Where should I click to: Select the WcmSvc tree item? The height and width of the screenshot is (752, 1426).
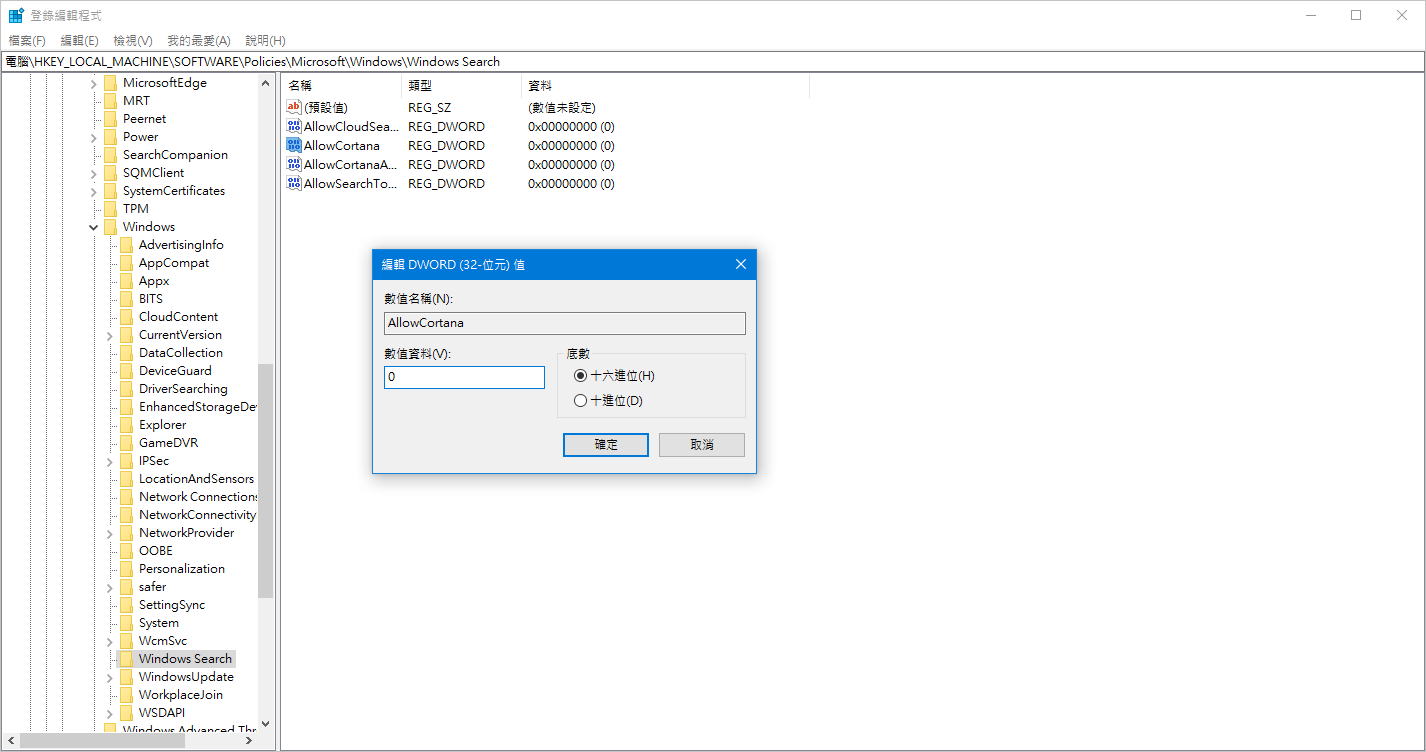click(x=163, y=641)
